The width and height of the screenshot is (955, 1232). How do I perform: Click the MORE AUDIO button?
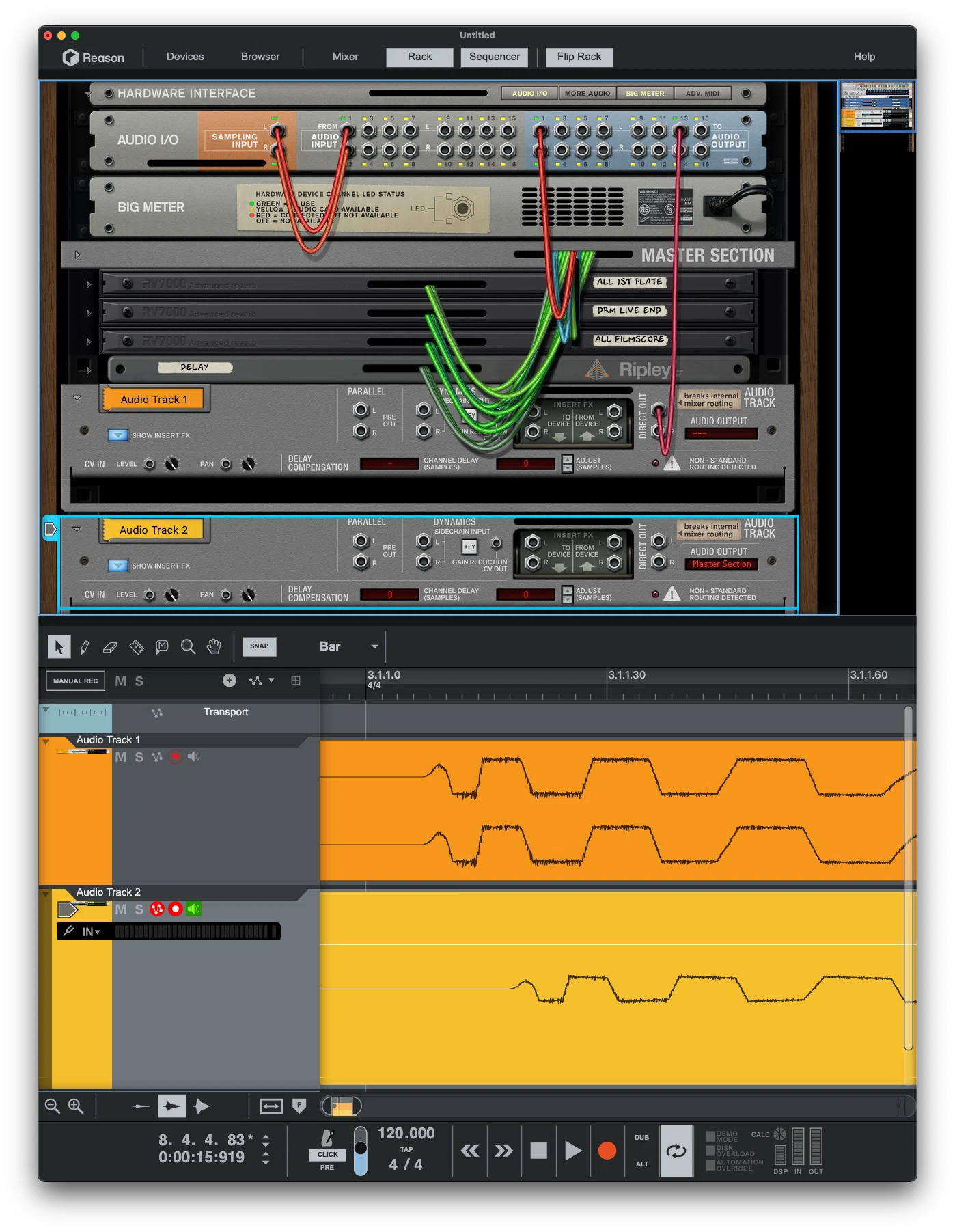(587, 94)
